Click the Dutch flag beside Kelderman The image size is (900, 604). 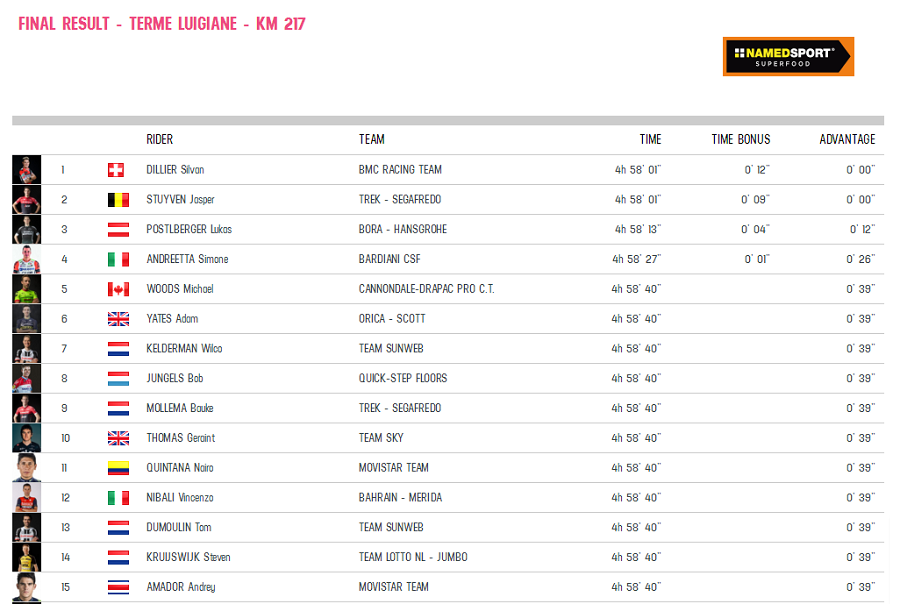[118, 349]
